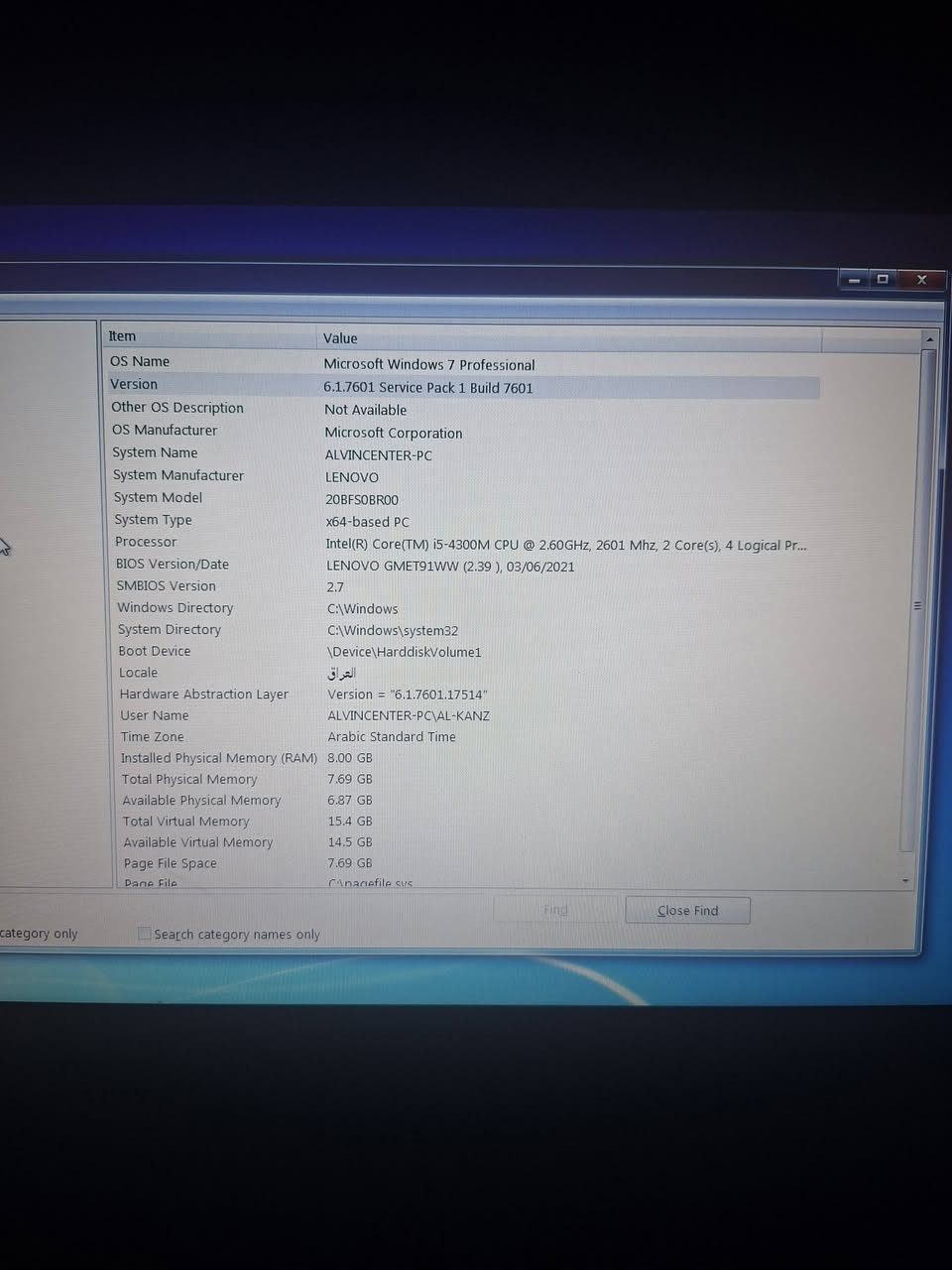Minimize the System Information window

coord(854,280)
